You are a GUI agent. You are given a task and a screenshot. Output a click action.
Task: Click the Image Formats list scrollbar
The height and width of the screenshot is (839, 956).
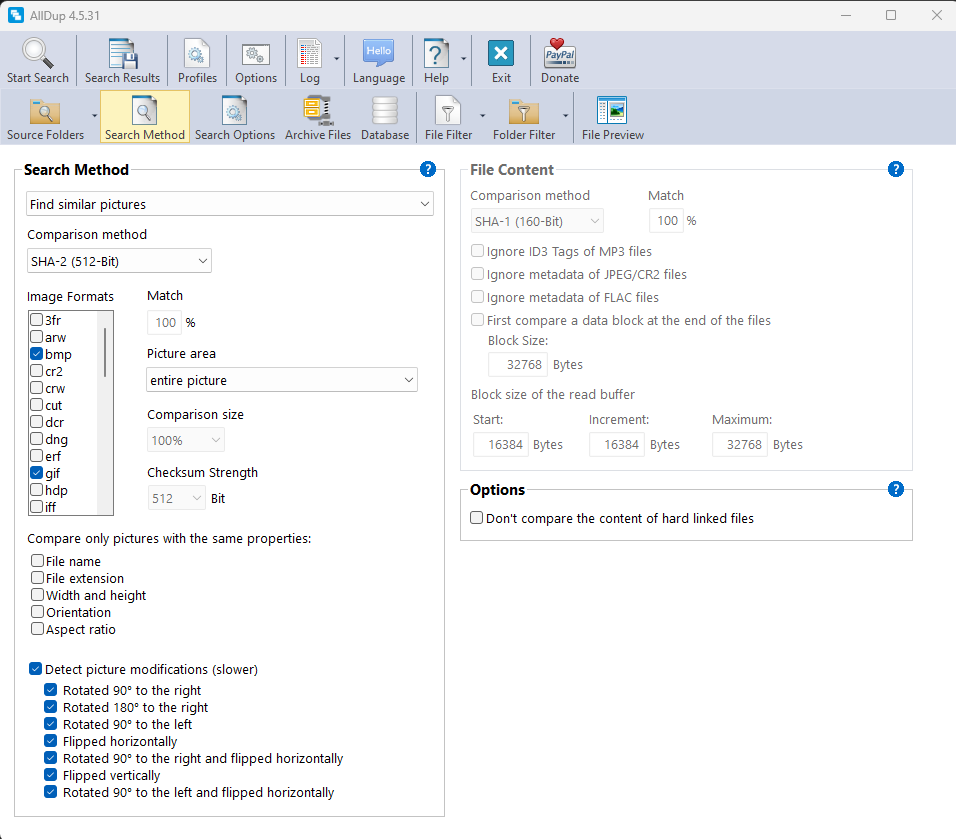[x=105, y=350]
